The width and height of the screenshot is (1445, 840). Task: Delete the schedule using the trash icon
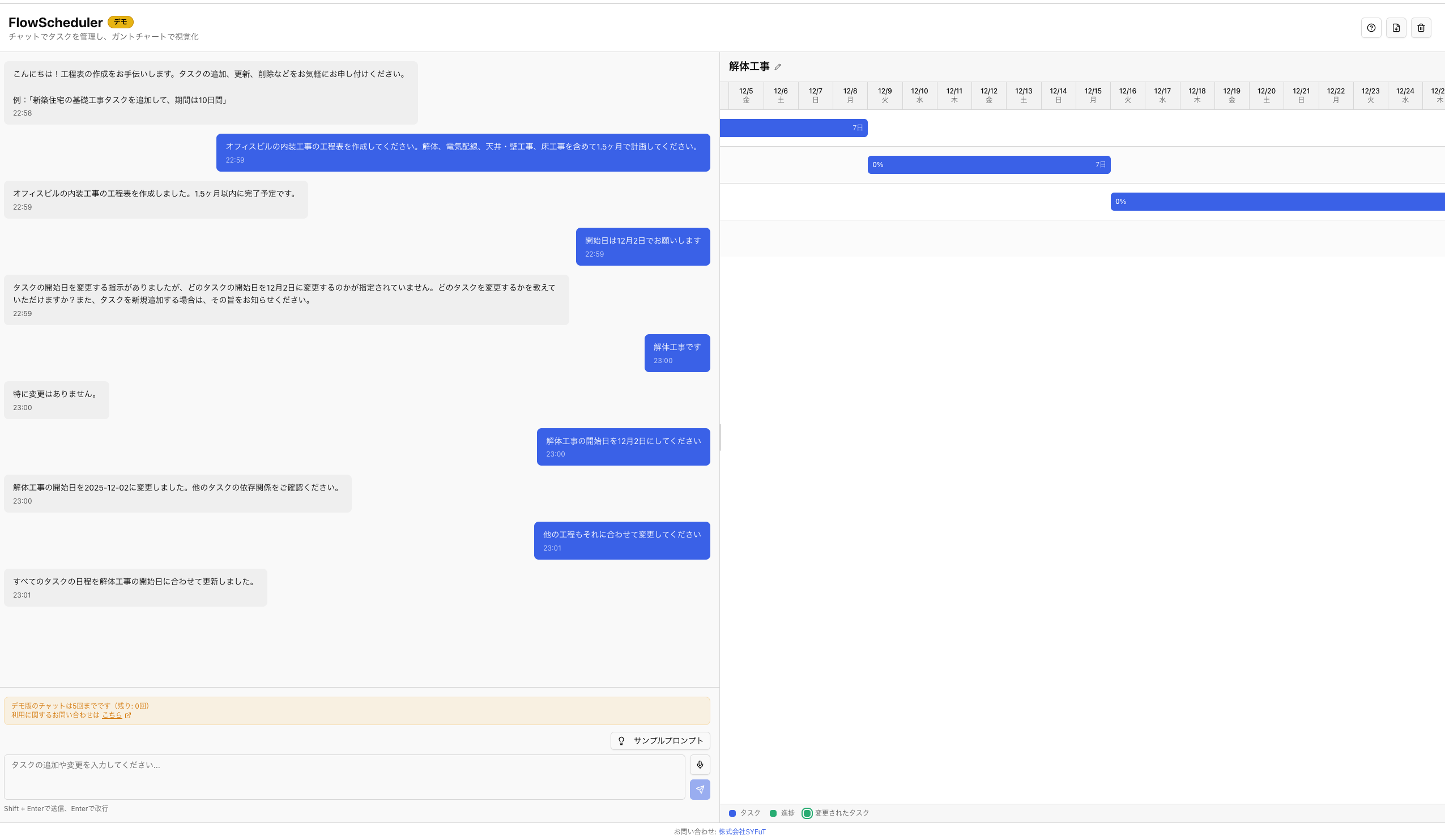(x=1421, y=28)
